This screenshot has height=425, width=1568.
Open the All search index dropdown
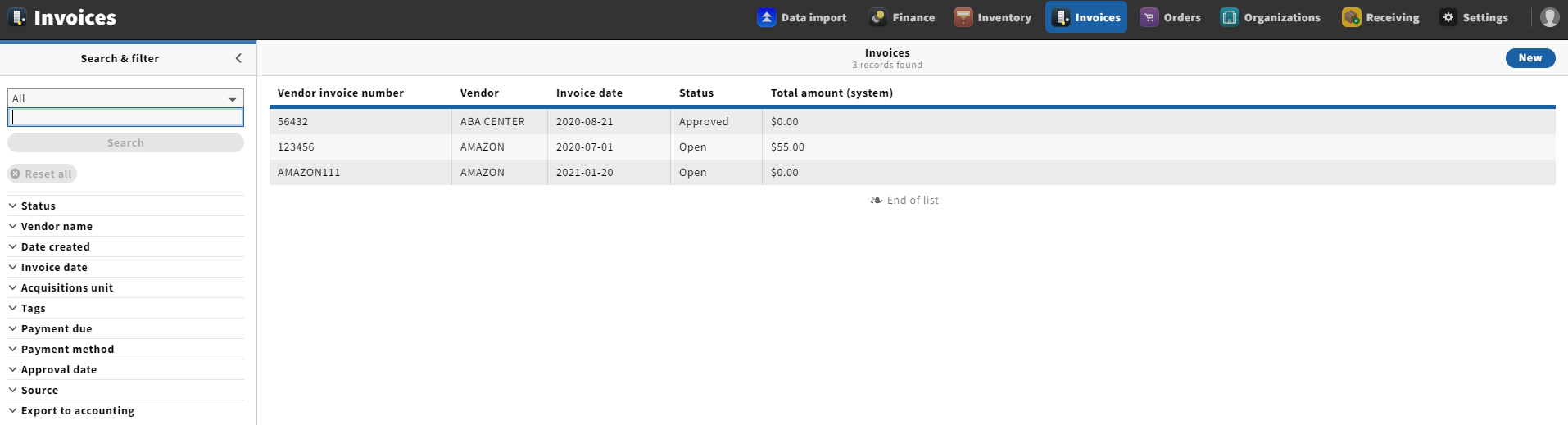click(x=125, y=98)
